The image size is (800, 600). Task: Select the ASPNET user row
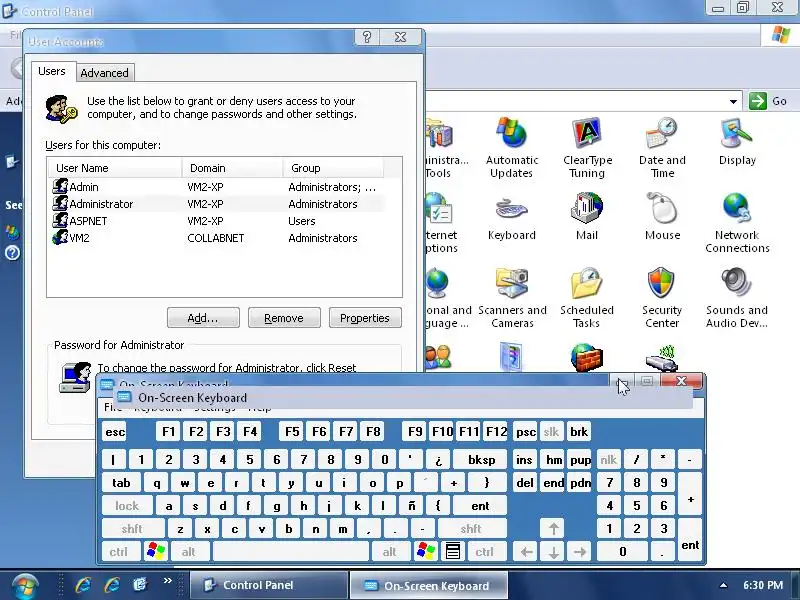[x=218, y=221]
